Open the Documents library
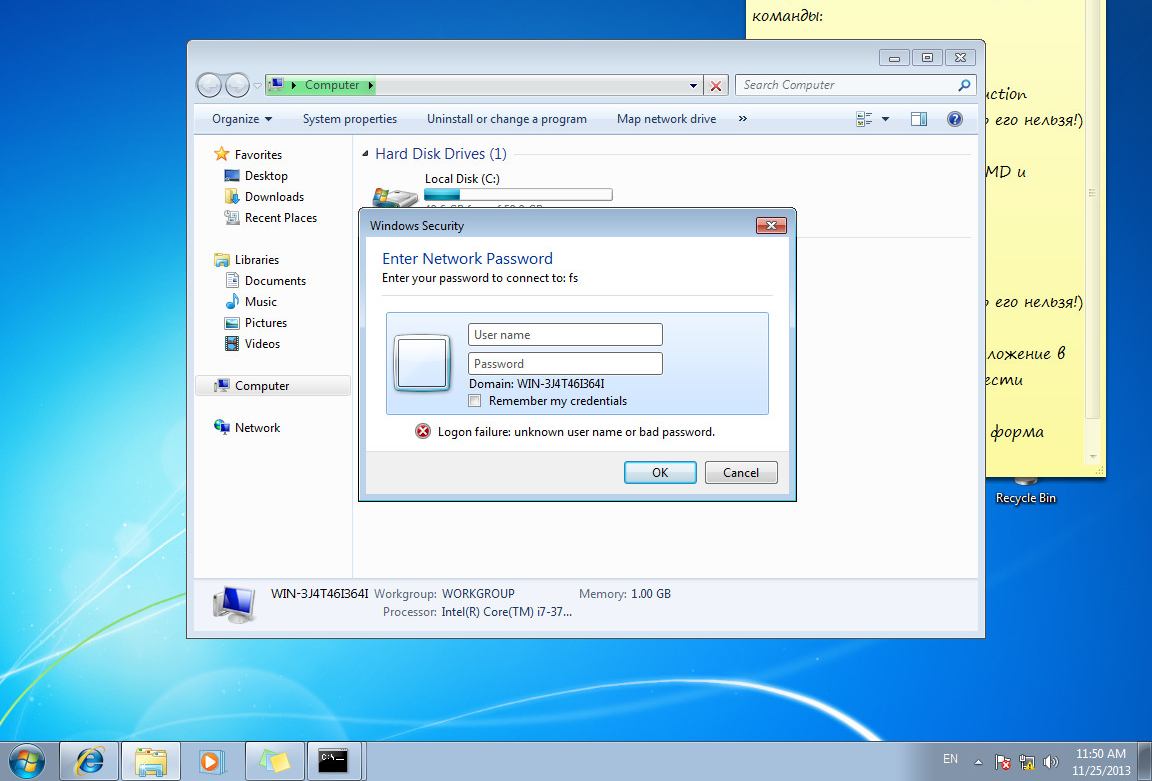This screenshot has width=1152, height=781. [275, 281]
